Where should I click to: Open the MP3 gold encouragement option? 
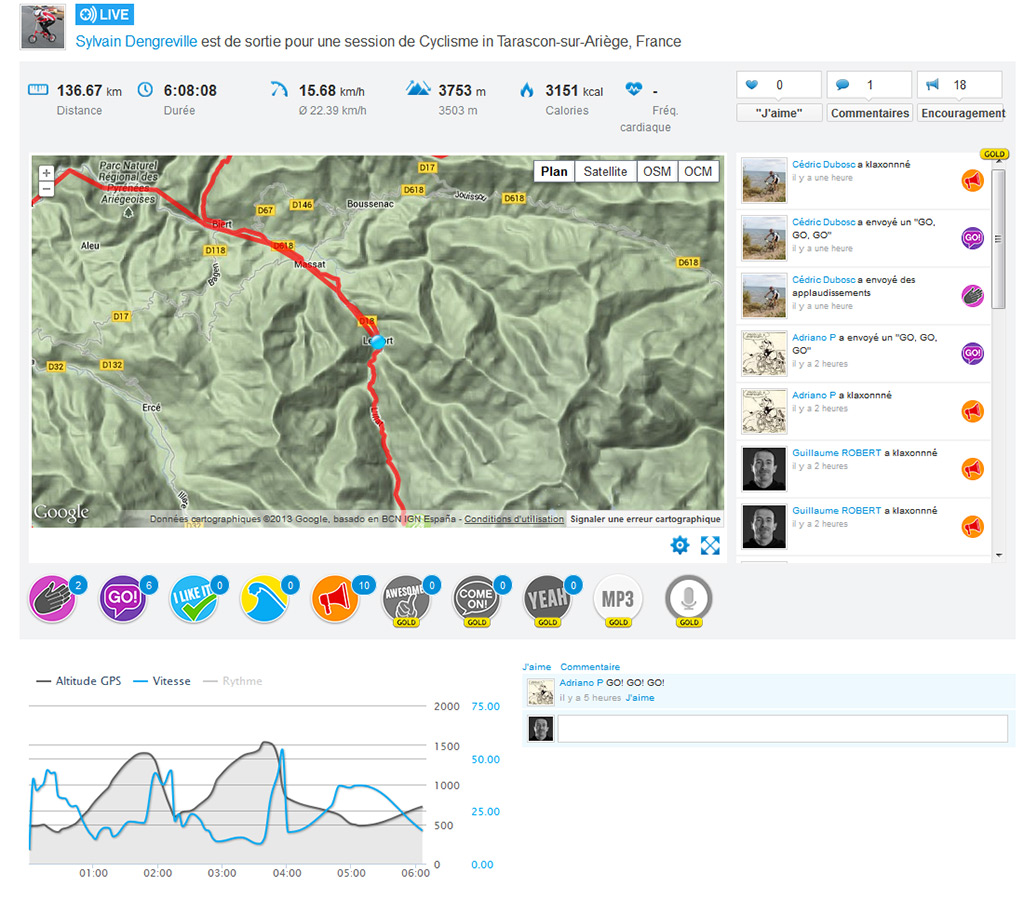pos(618,600)
